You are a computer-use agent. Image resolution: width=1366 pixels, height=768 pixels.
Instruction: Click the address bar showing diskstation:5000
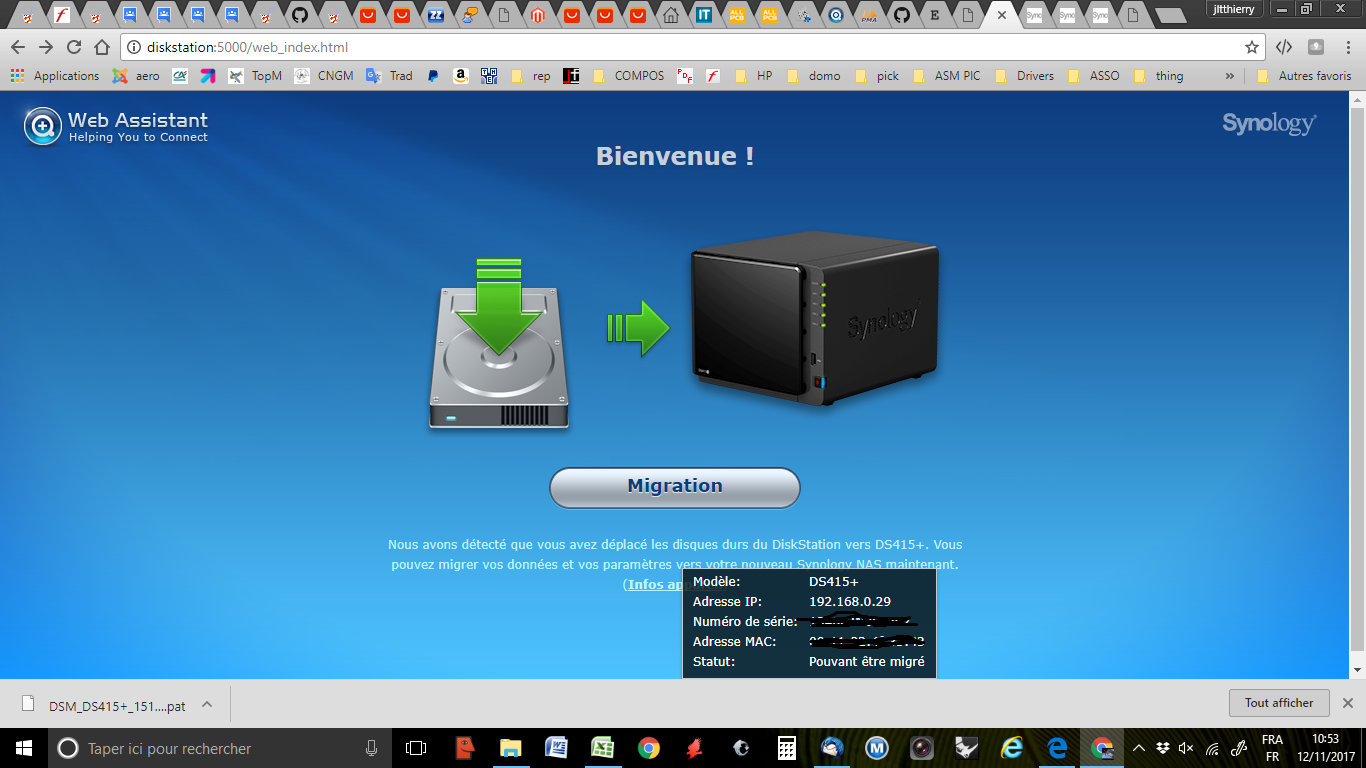(692, 47)
